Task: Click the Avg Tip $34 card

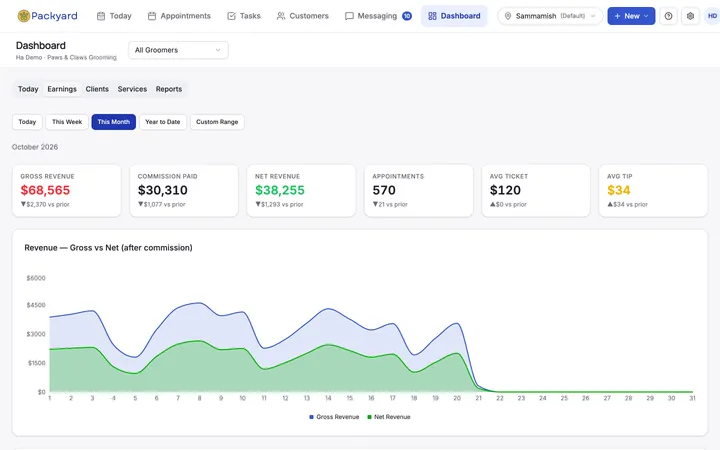Action: click(653, 191)
